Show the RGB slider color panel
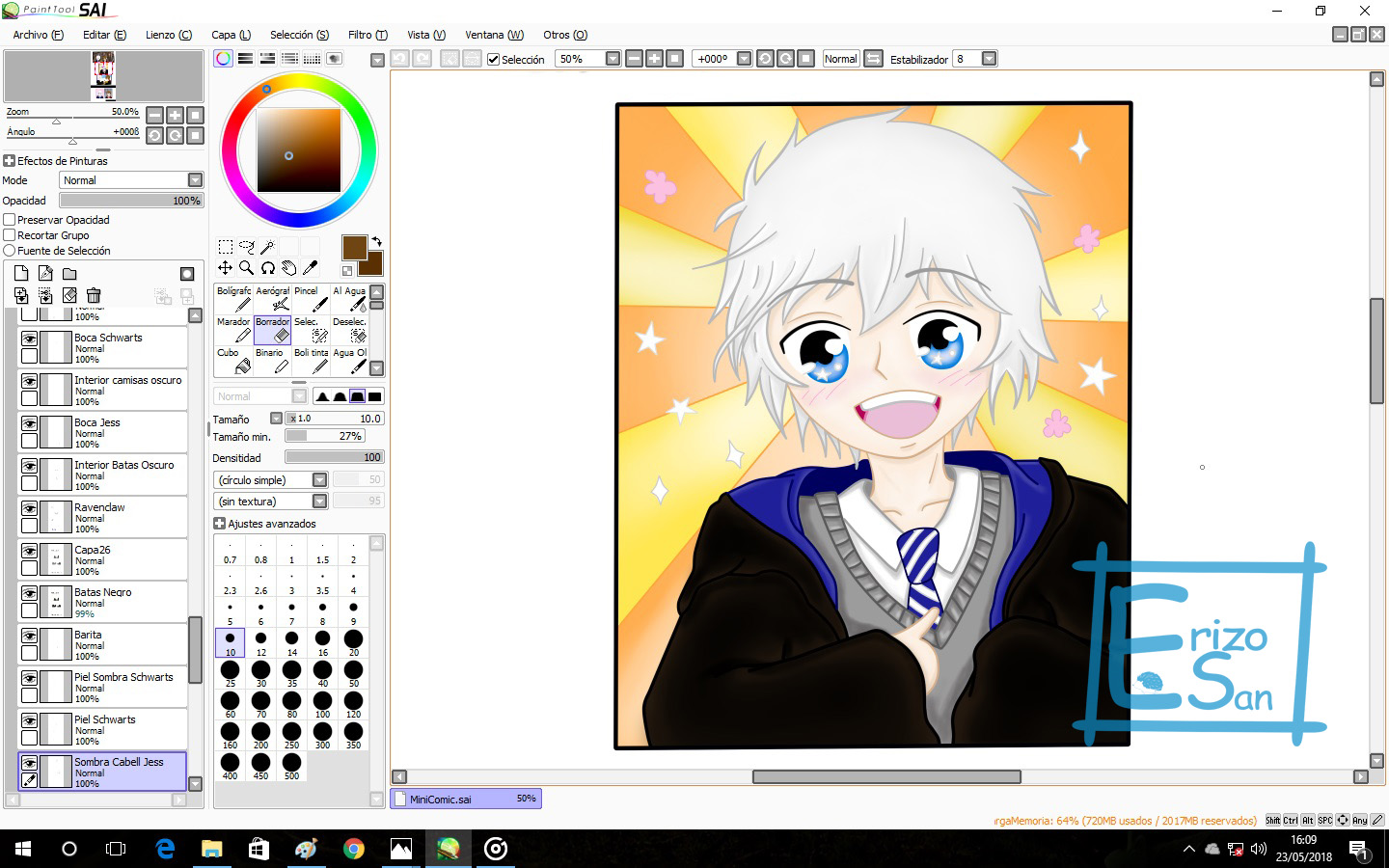Screen dimensions: 1389x868 246,59
